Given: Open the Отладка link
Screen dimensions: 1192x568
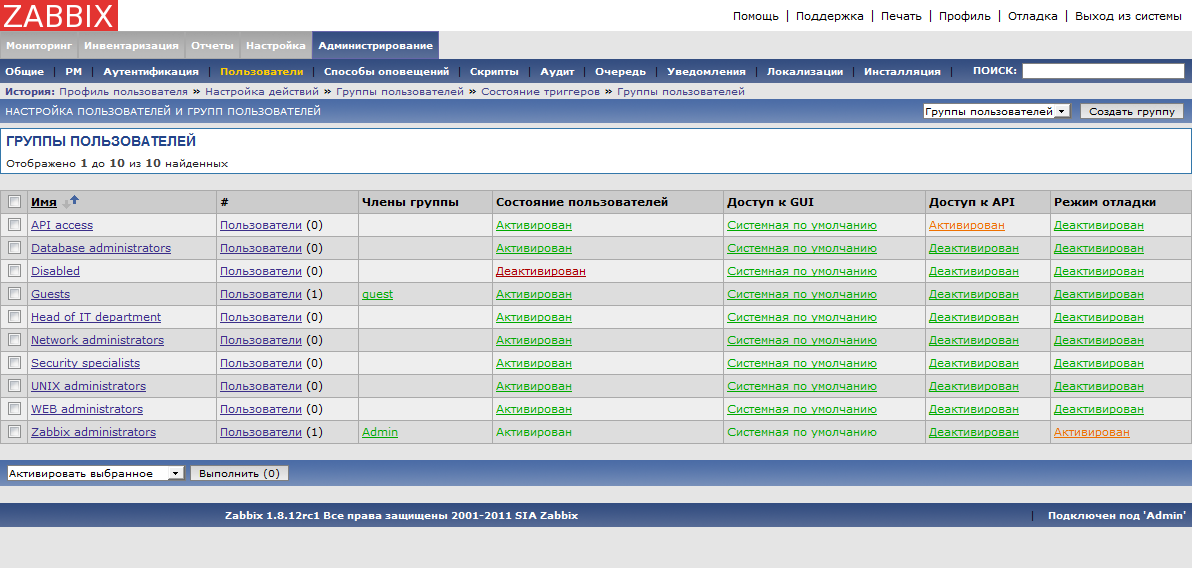Looking at the screenshot, I should 1032,16.
